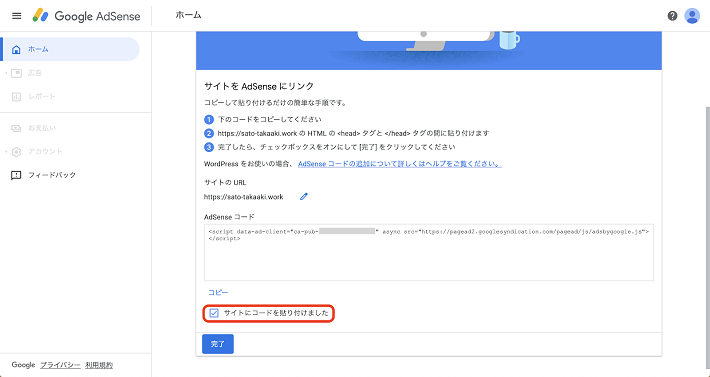Open the プライバシー footer link
Image resolution: width=710 pixels, height=377 pixels.
coord(61,365)
